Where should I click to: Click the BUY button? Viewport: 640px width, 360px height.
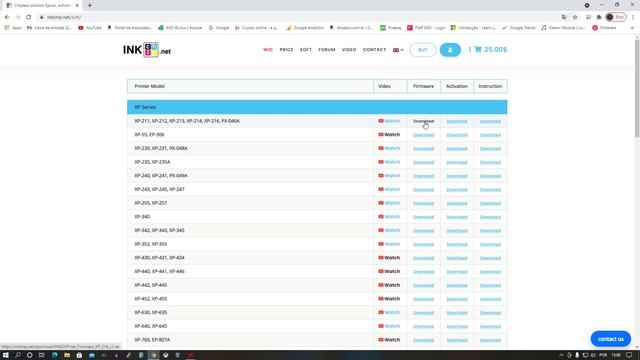[423, 50]
